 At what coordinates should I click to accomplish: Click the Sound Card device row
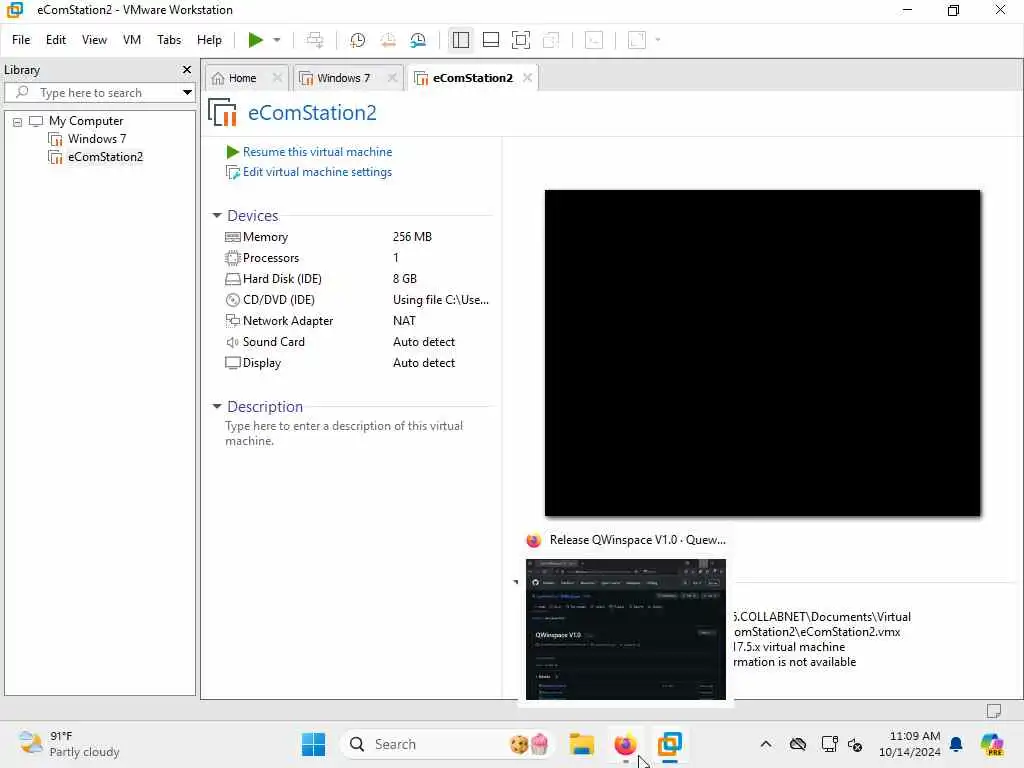tap(357, 342)
